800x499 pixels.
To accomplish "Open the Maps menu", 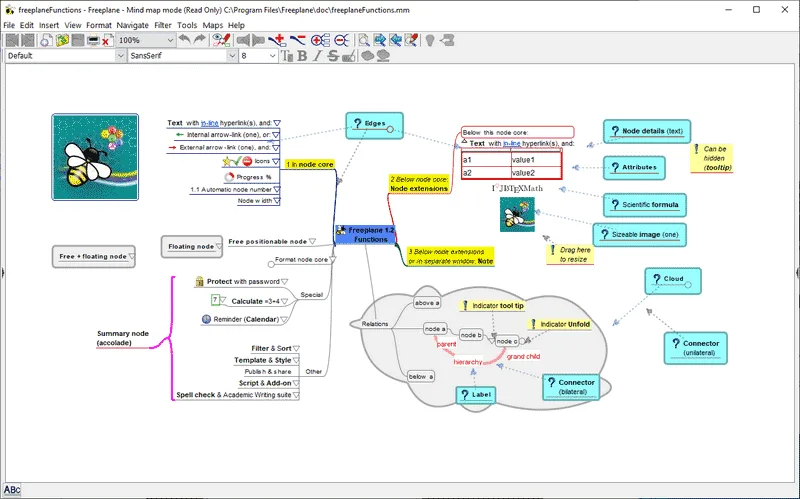I will [213, 25].
